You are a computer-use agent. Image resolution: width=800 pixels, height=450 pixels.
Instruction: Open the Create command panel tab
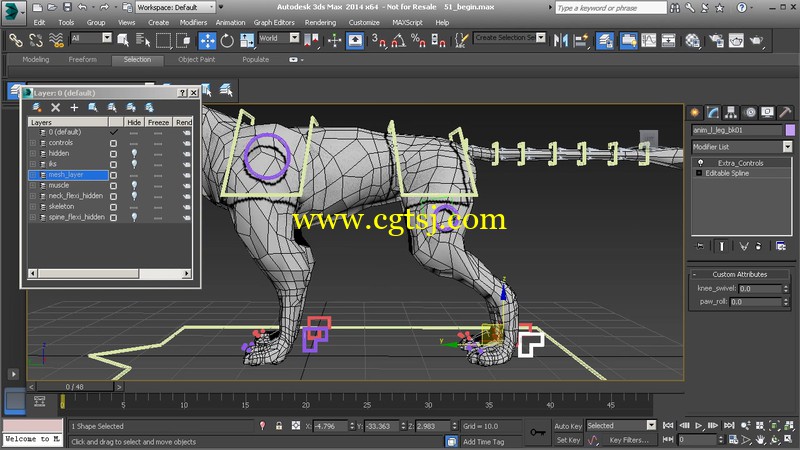coord(694,112)
